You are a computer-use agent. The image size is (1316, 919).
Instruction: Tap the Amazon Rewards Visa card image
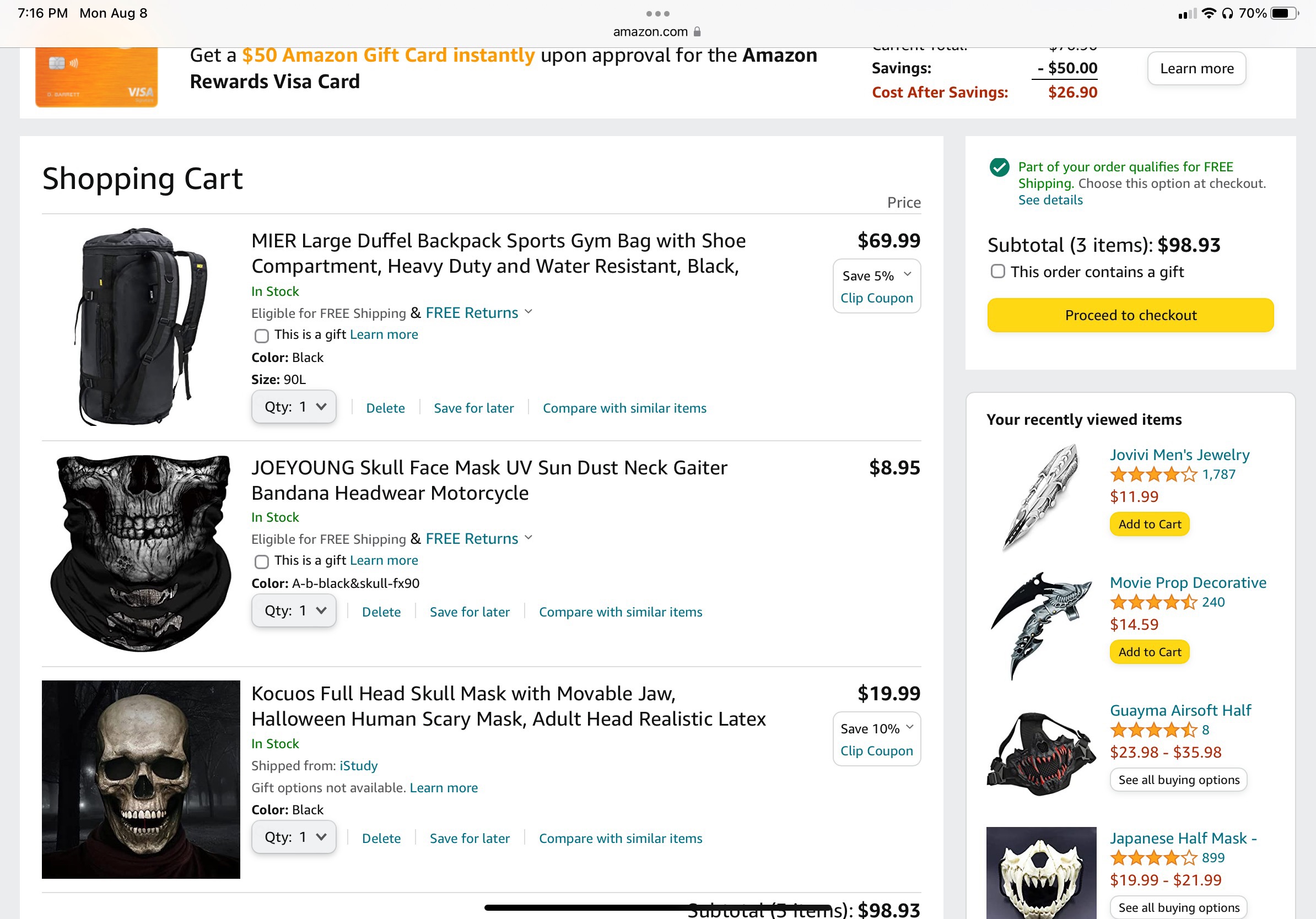coord(96,77)
